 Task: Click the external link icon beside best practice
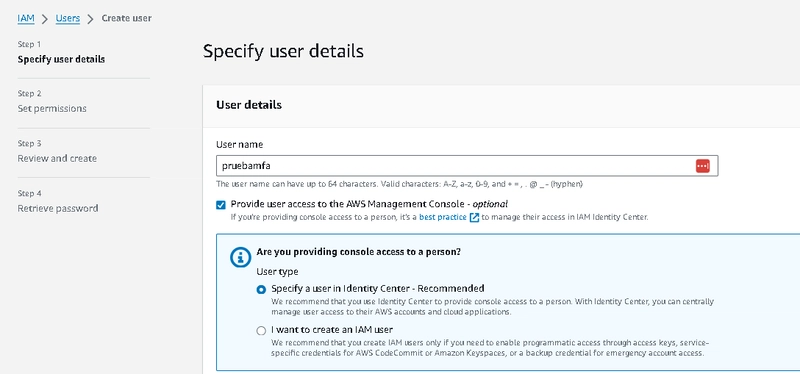coord(474,218)
